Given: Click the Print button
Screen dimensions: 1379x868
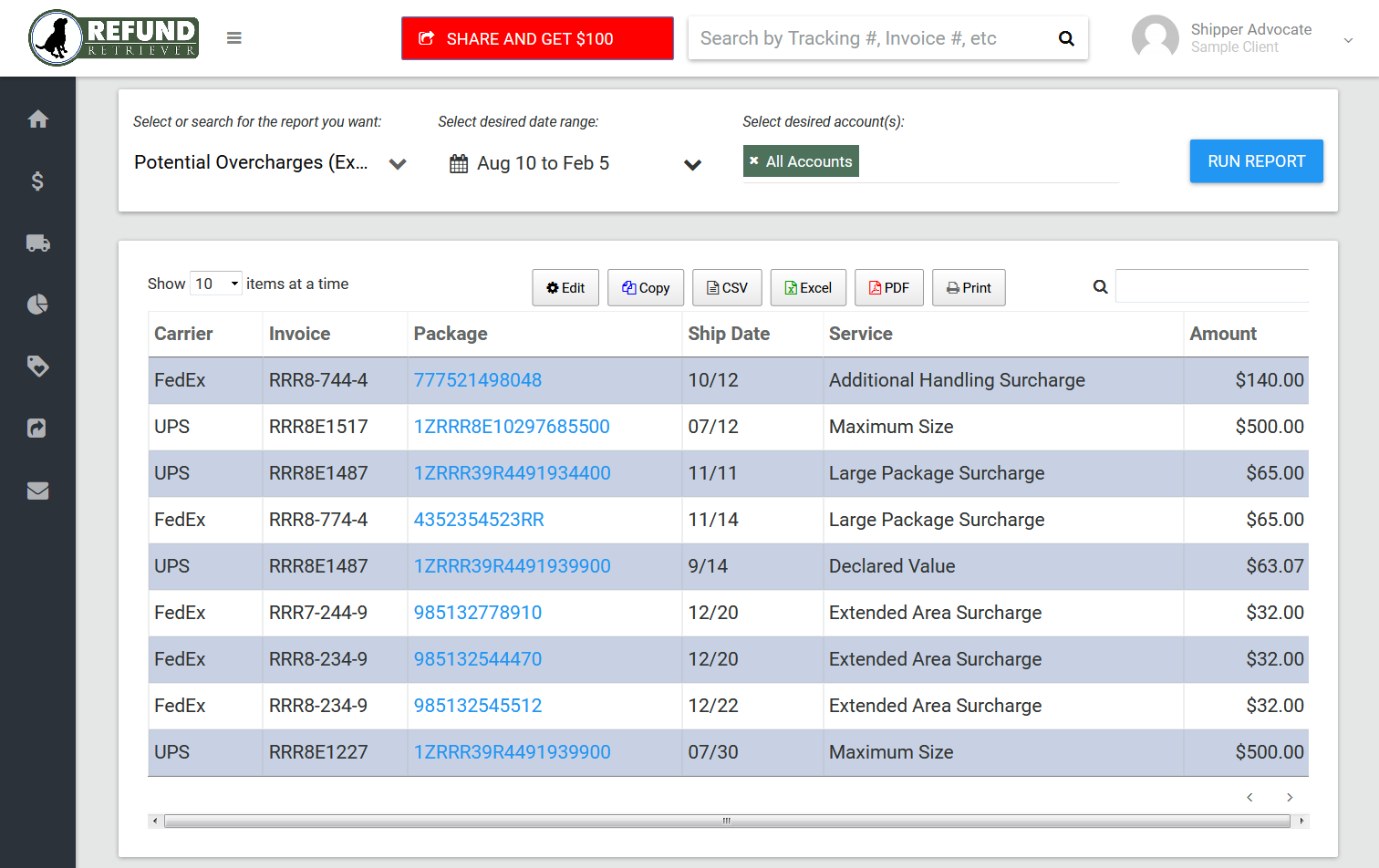Looking at the screenshot, I should (969, 288).
